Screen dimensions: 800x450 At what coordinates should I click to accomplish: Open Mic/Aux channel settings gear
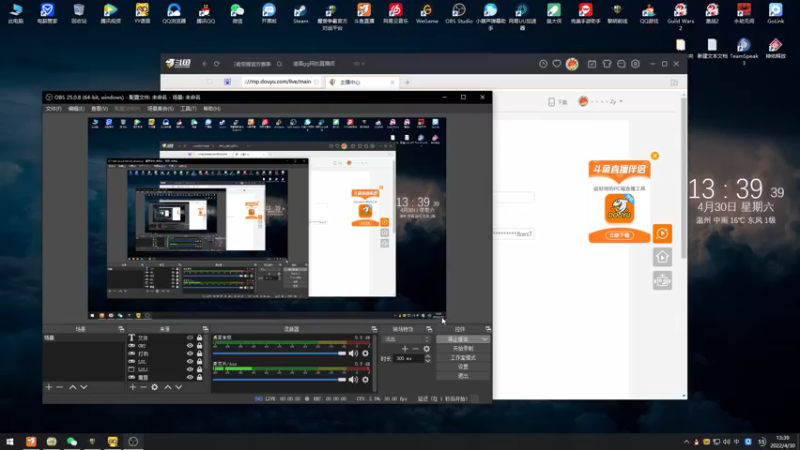point(365,380)
